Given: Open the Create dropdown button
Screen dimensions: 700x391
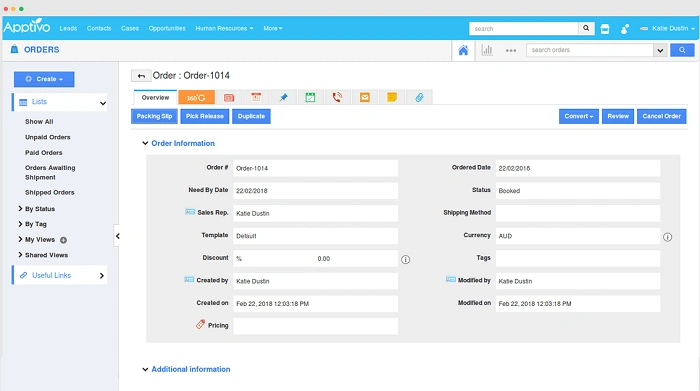Looking at the screenshot, I should (44, 79).
